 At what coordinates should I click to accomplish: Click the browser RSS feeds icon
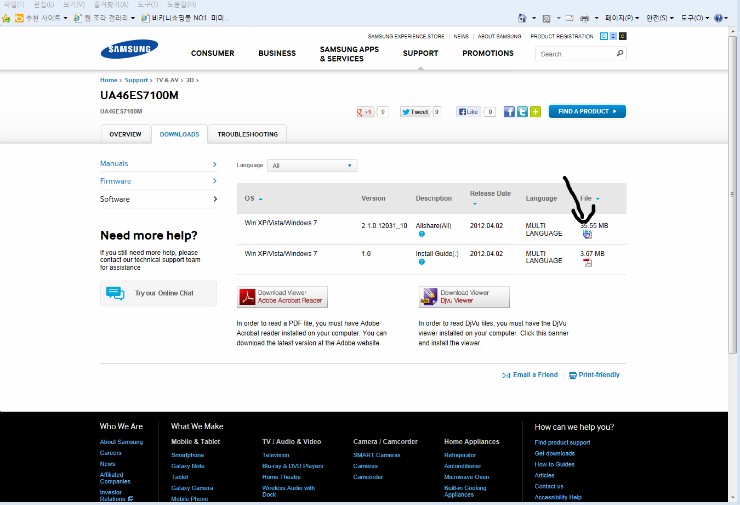[x=547, y=18]
